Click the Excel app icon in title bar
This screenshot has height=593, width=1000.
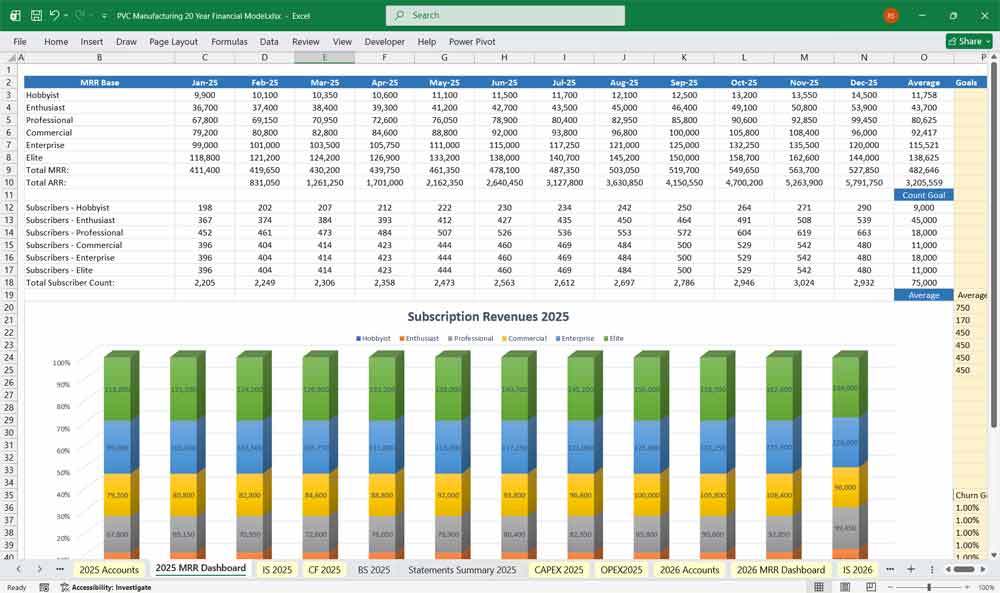14,15
